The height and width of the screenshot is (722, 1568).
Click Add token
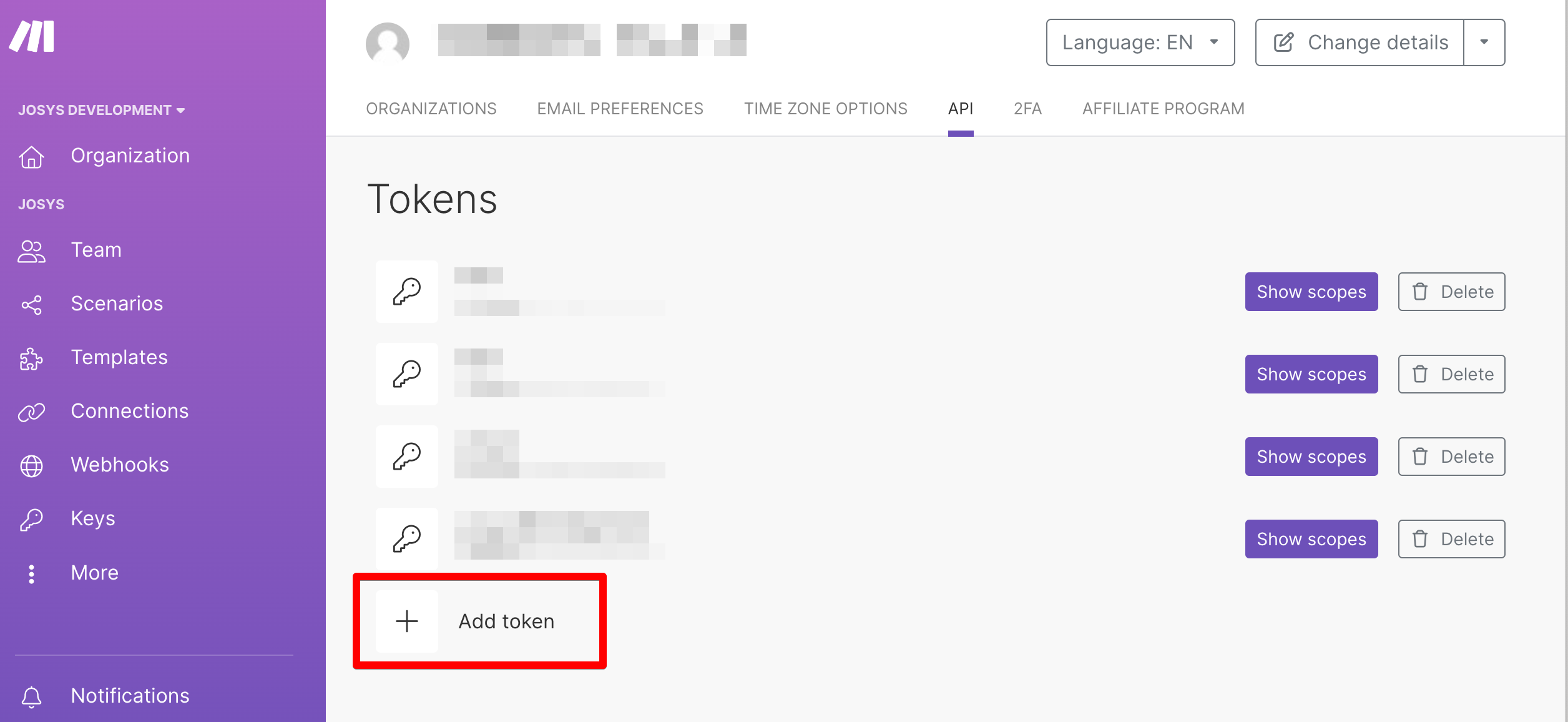click(x=479, y=621)
